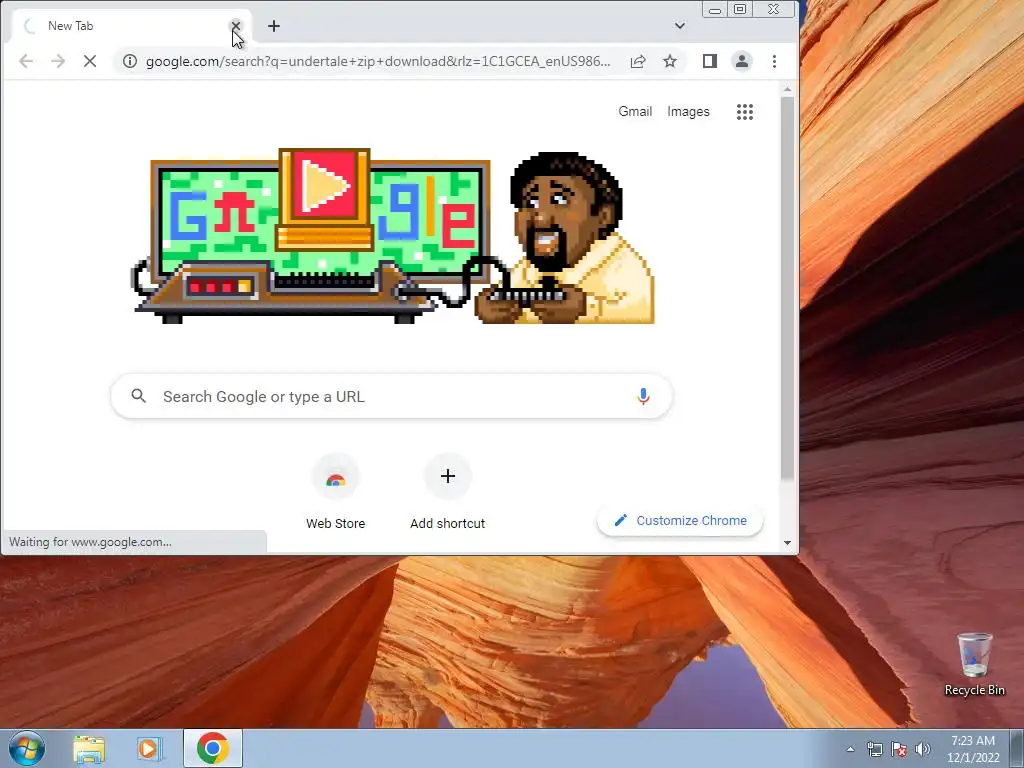
Task: Click Show desktop button at taskbar end
Action: click(x=1017, y=748)
